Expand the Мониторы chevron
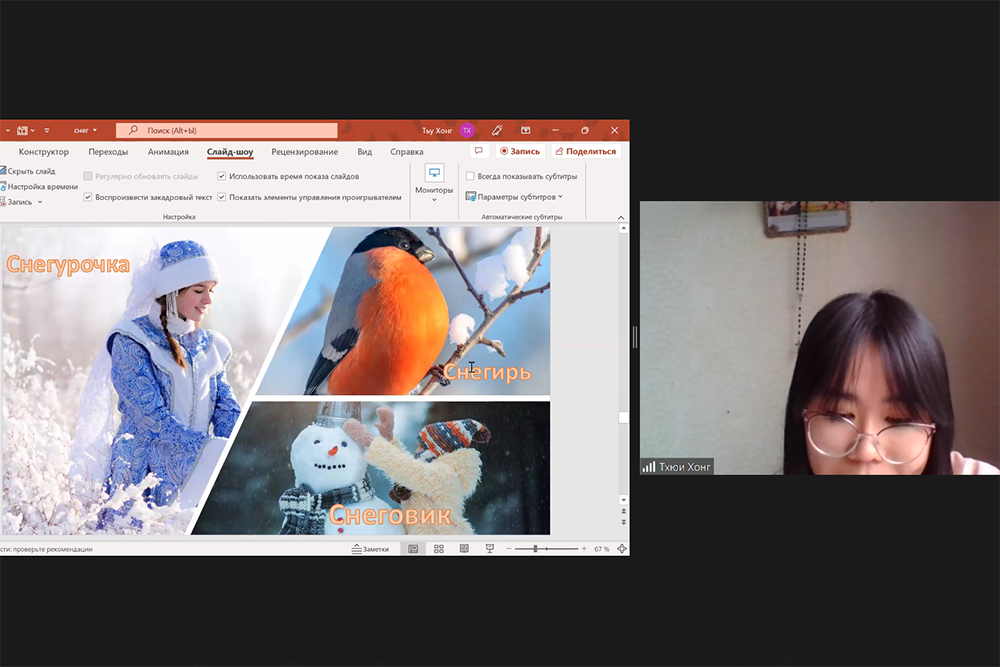The image size is (1000, 667). 434,200
